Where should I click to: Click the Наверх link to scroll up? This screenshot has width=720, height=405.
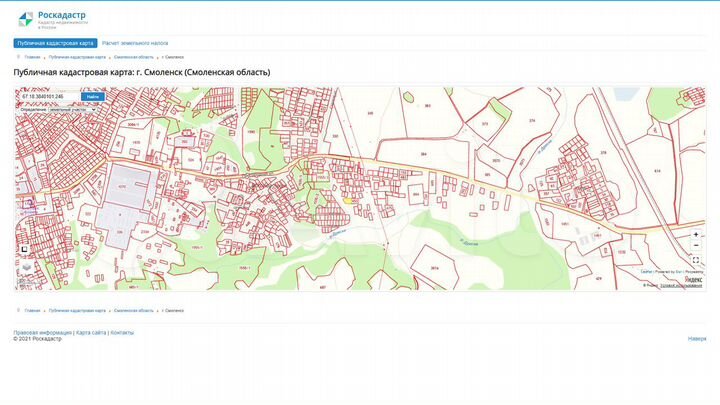pyautogui.click(x=696, y=339)
